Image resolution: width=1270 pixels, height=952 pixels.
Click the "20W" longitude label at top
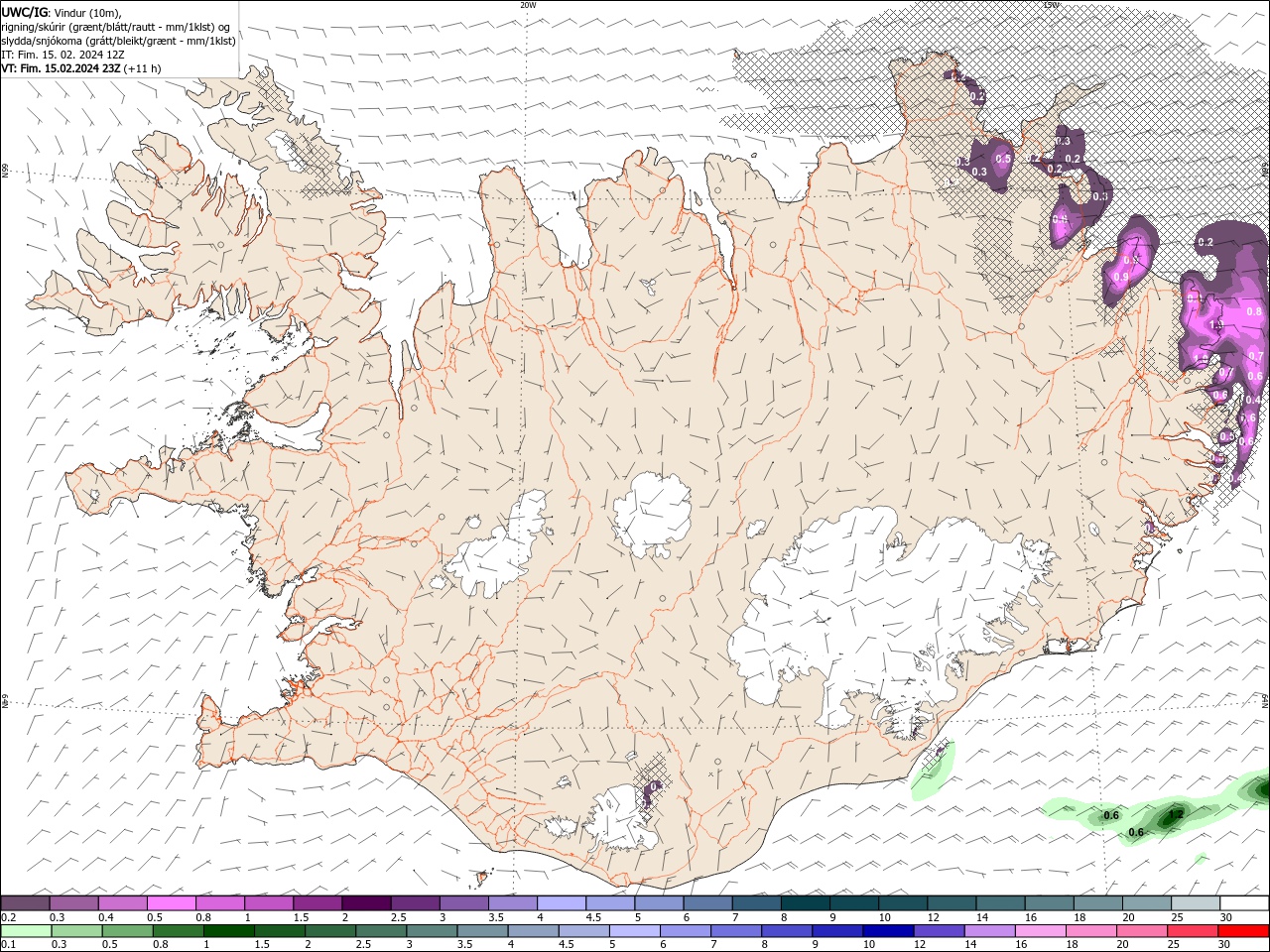click(x=528, y=5)
